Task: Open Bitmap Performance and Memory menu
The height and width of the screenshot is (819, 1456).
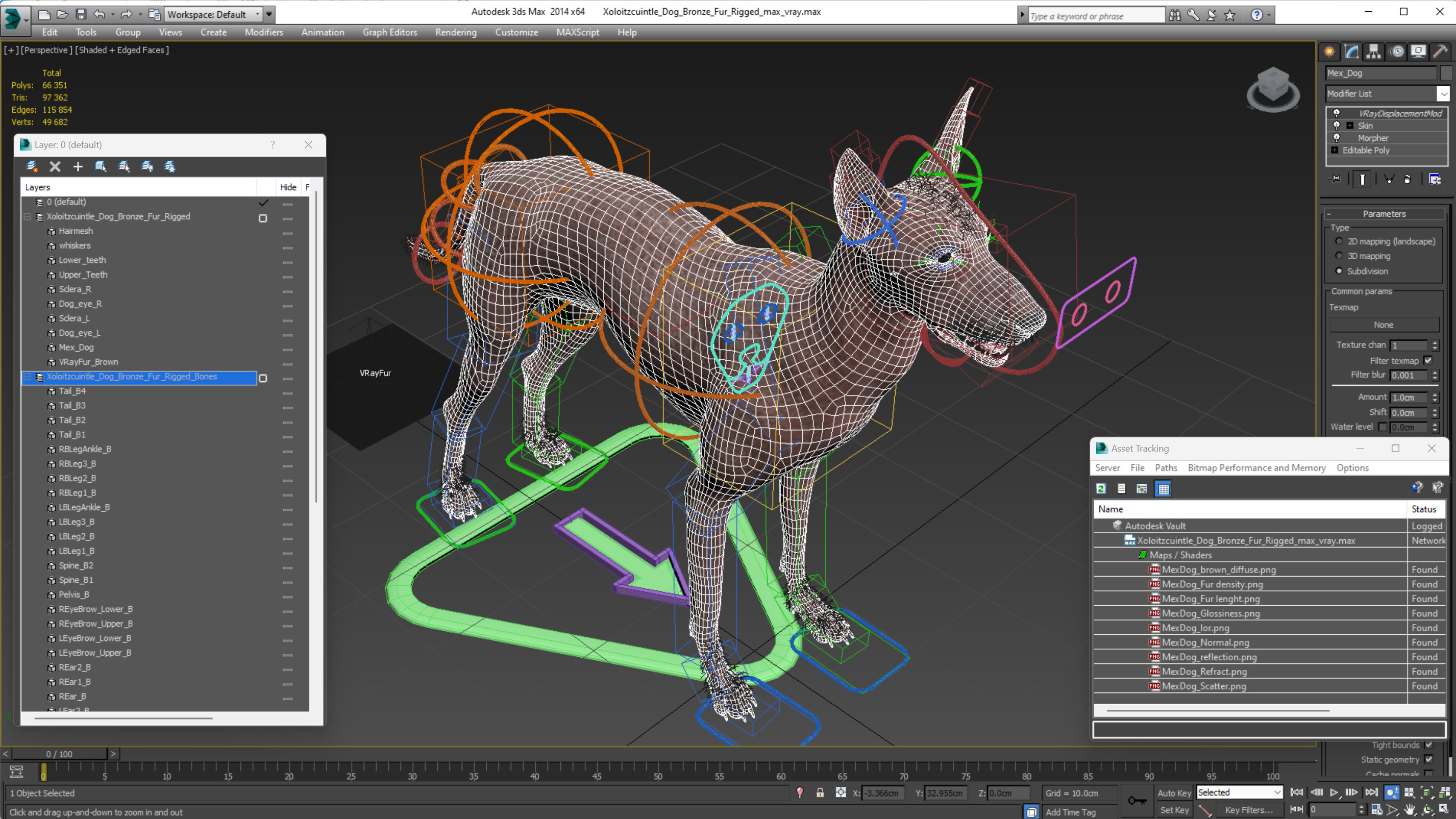Action: coord(1256,467)
